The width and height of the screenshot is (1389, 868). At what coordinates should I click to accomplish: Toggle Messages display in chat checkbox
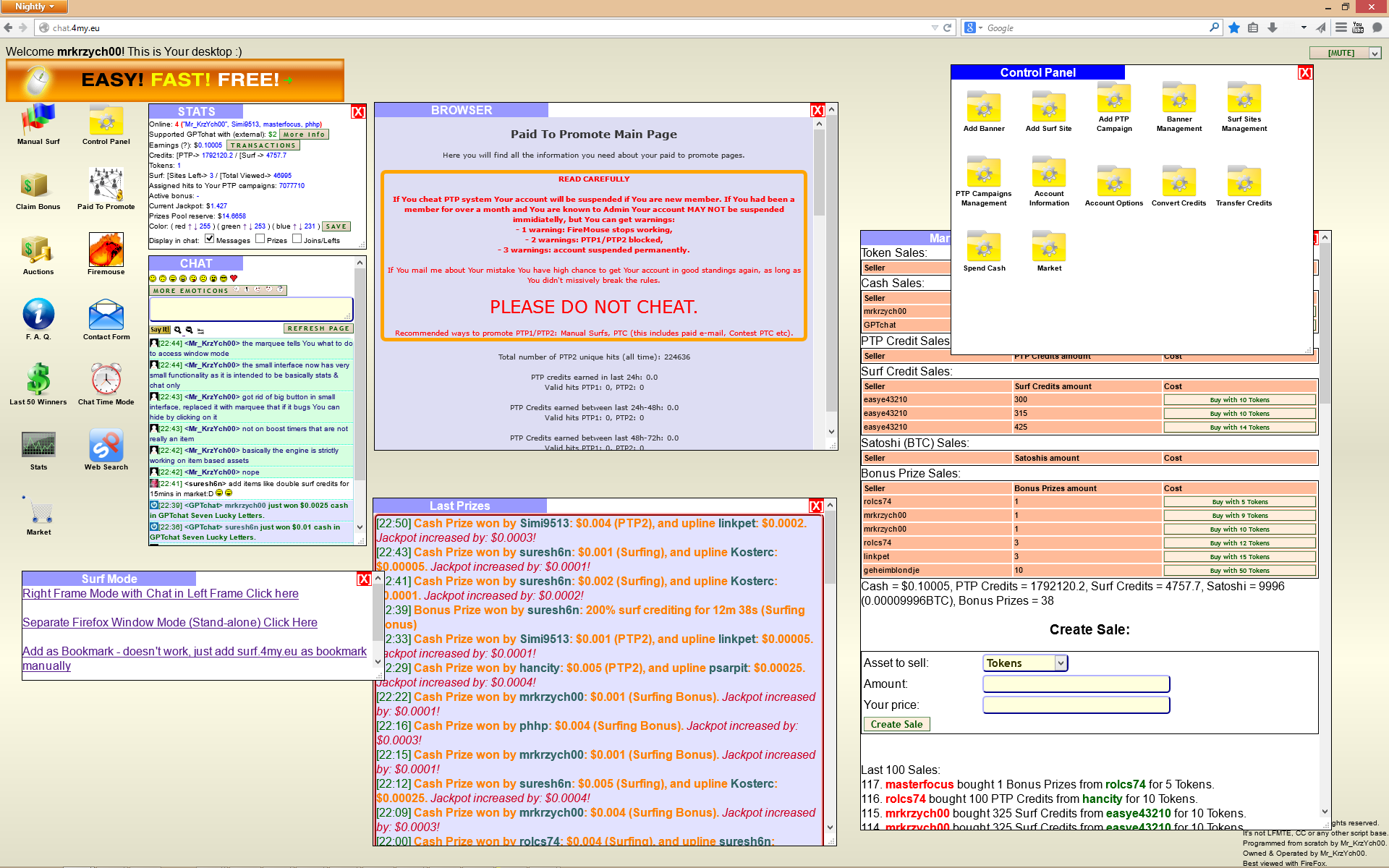[x=210, y=239]
